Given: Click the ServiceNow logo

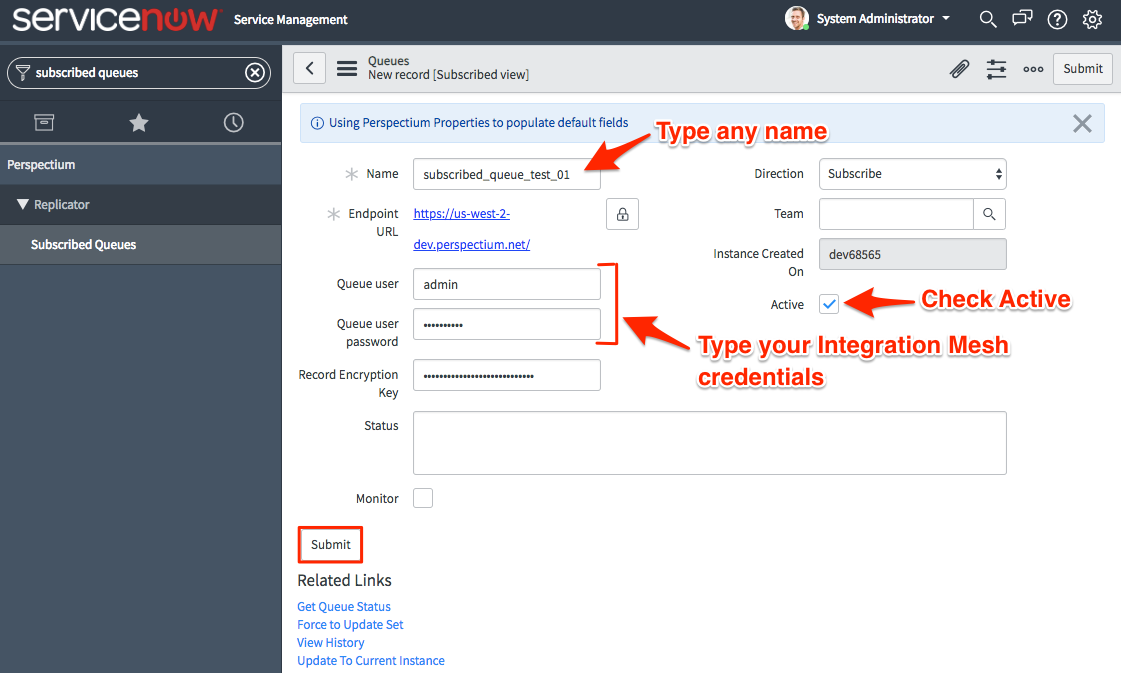Looking at the screenshot, I should tap(117, 19).
